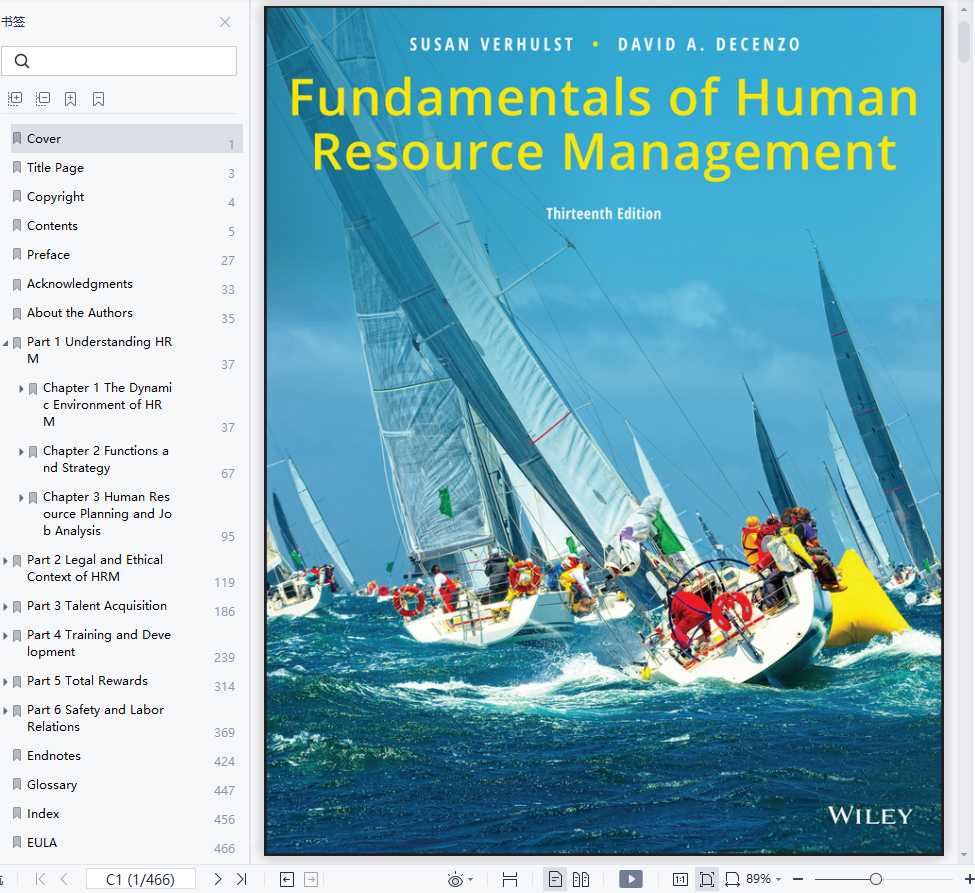Go to the previous page
Viewport: 975px width, 893px height.
point(64,879)
